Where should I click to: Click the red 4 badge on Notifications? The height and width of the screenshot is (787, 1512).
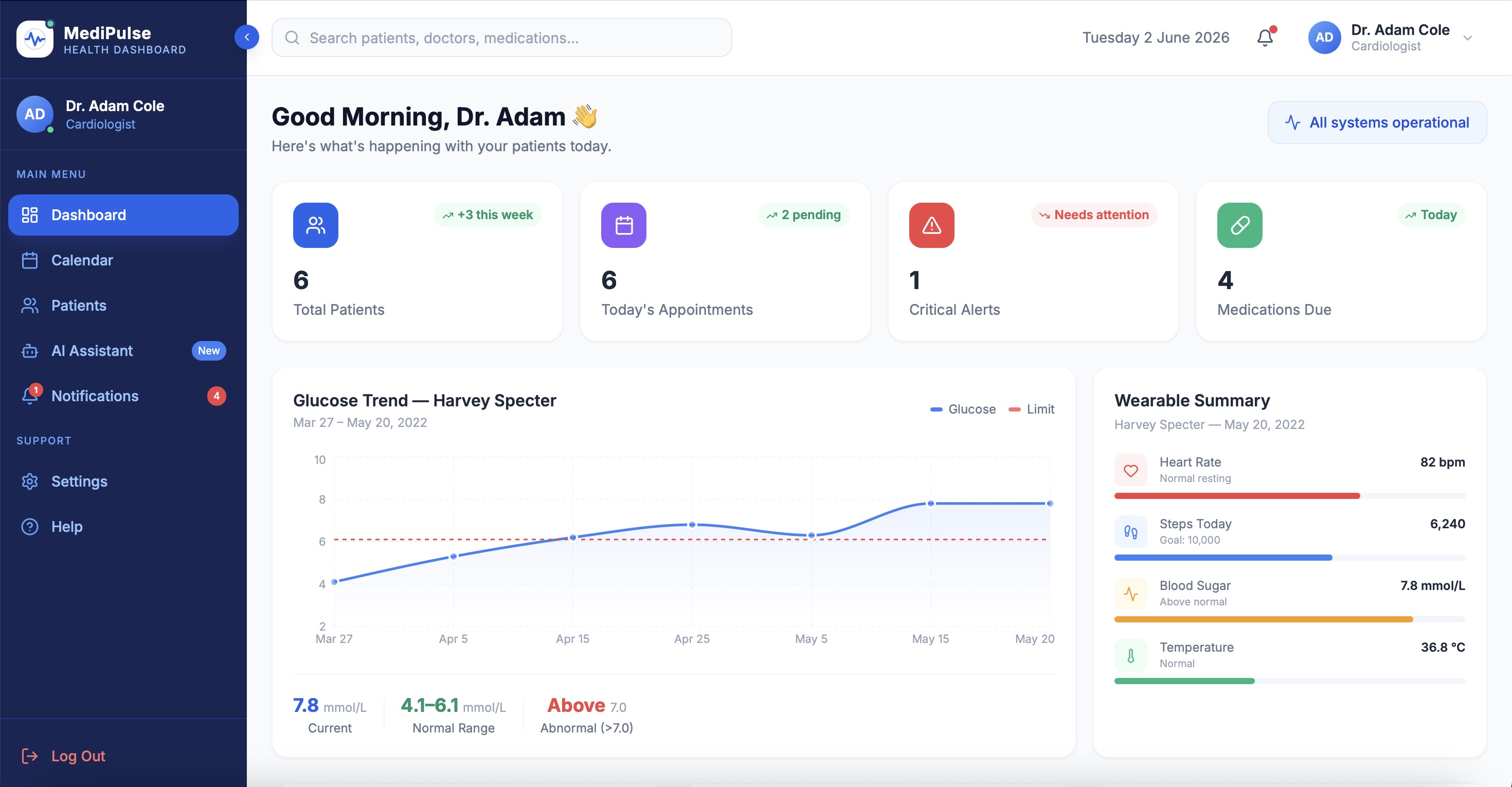click(217, 396)
